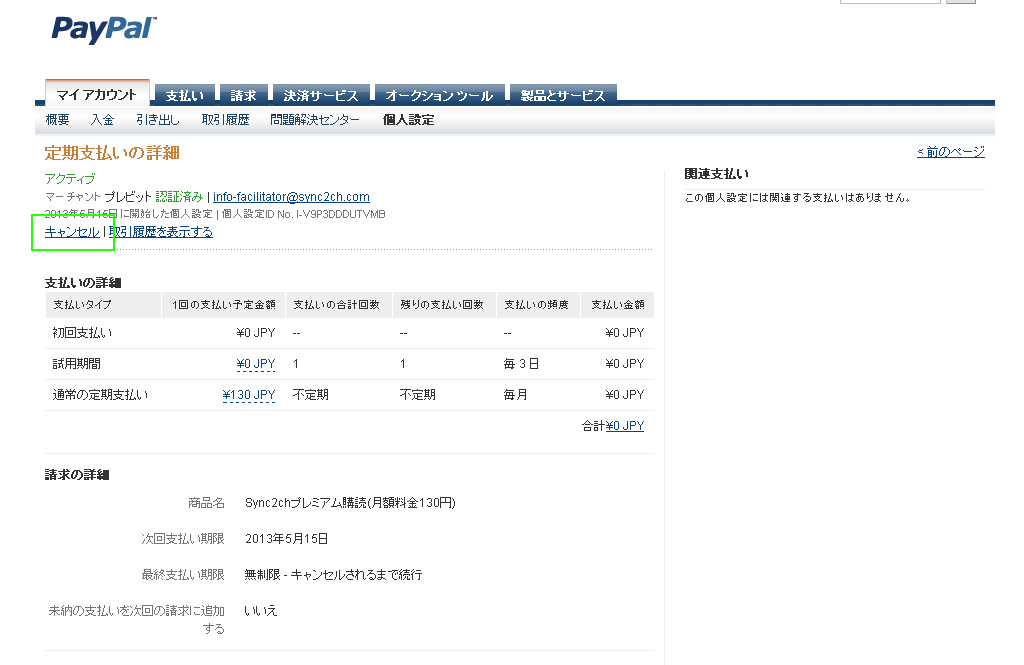Click the ¥0 JPY link in the 試用期間 row
The height and width of the screenshot is (665, 1024).
pyautogui.click(x=256, y=364)
